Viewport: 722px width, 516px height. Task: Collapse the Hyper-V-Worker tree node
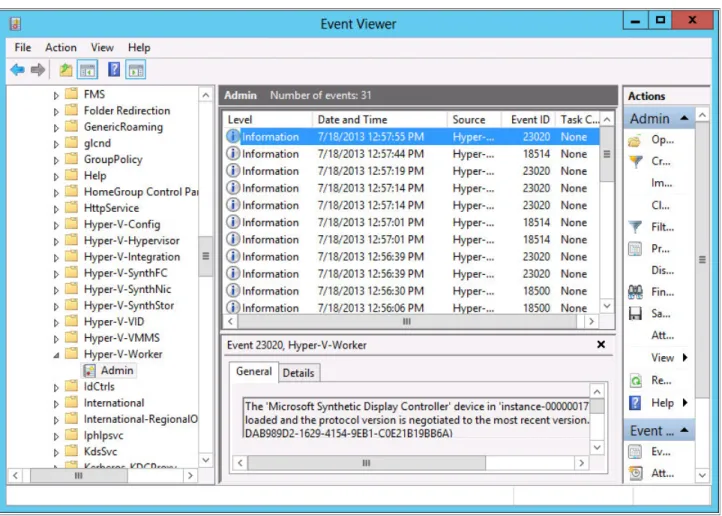coord(56,355)
